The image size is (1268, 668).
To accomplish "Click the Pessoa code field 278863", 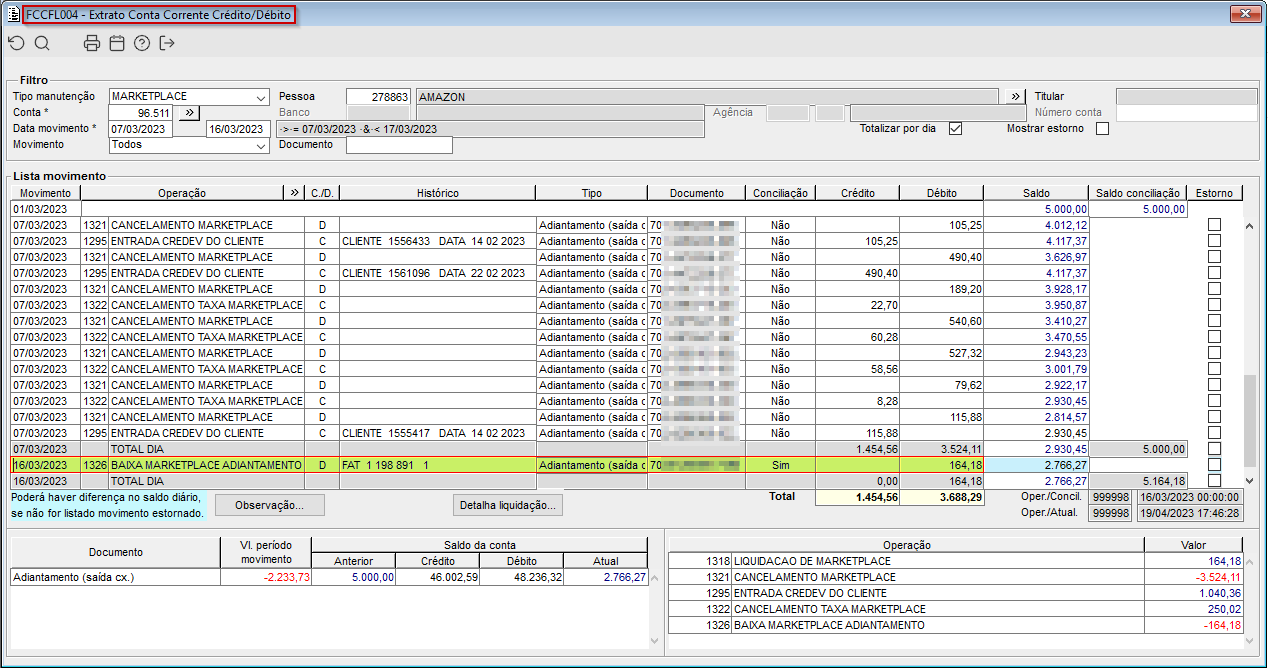I will (x=378, y=97).
